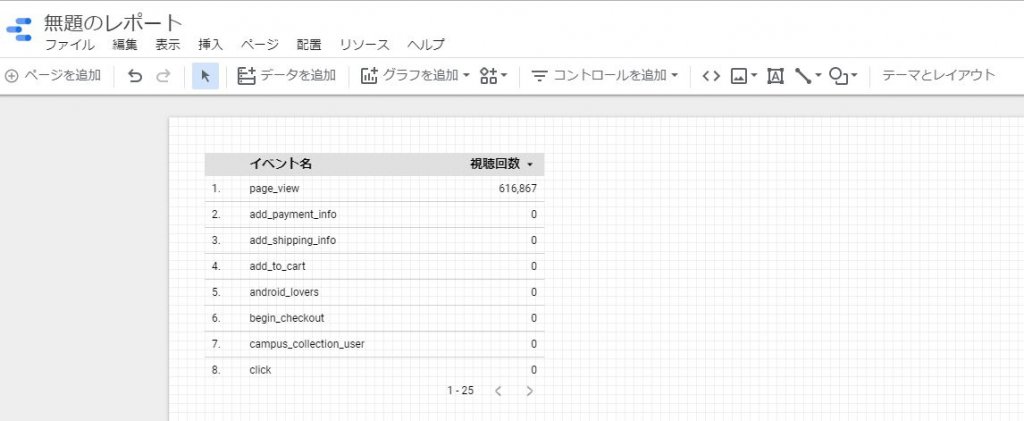Select the text box tool
Screen dimensions: 1024x421
tap(775, 76)
